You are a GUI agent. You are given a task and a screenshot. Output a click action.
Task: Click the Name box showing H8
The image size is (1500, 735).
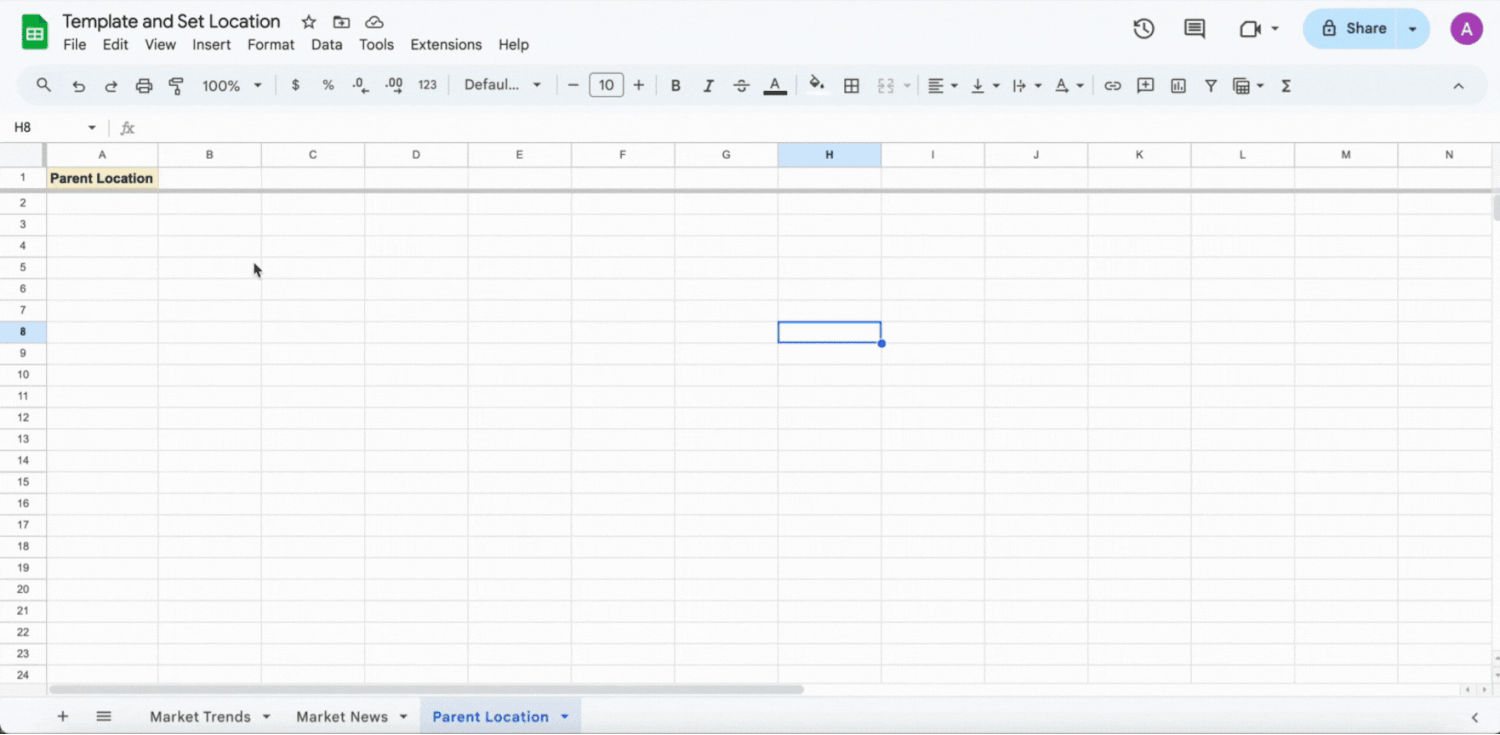(55, 128)
